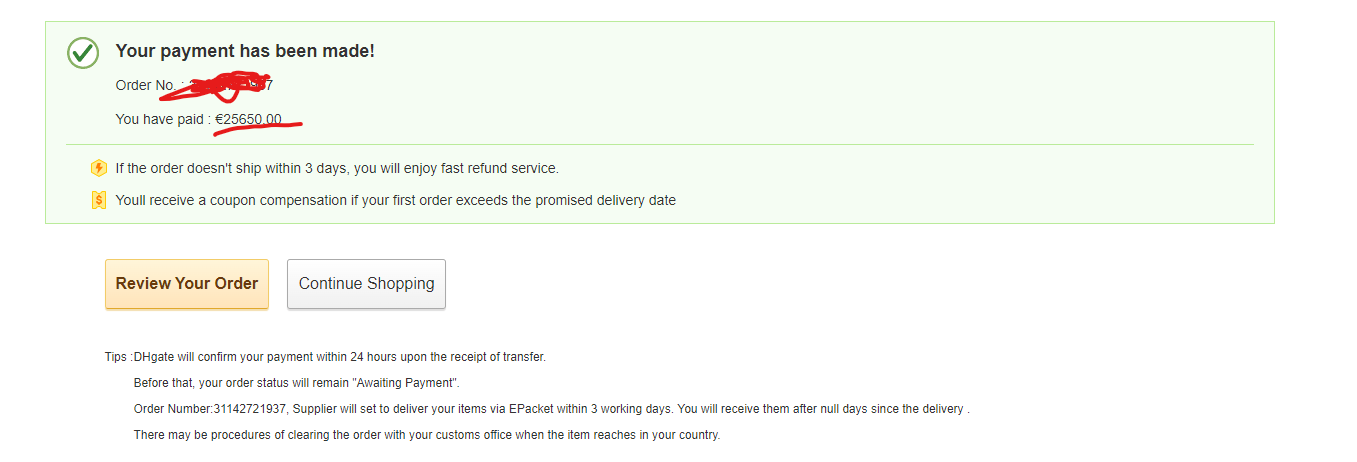
Task: Click the 'You have paid' label
Action: [163, 120]
